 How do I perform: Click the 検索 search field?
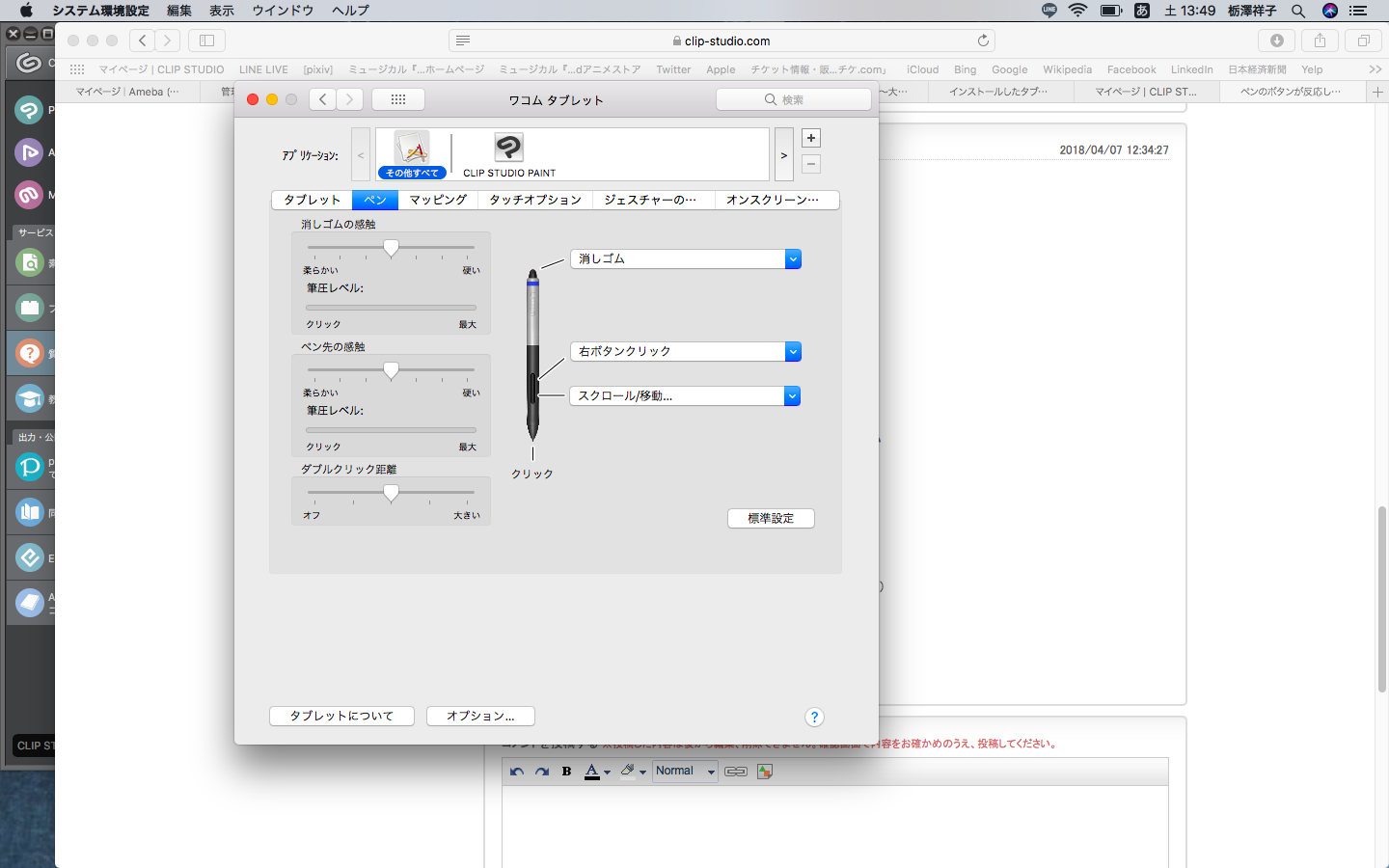[794, 99]
